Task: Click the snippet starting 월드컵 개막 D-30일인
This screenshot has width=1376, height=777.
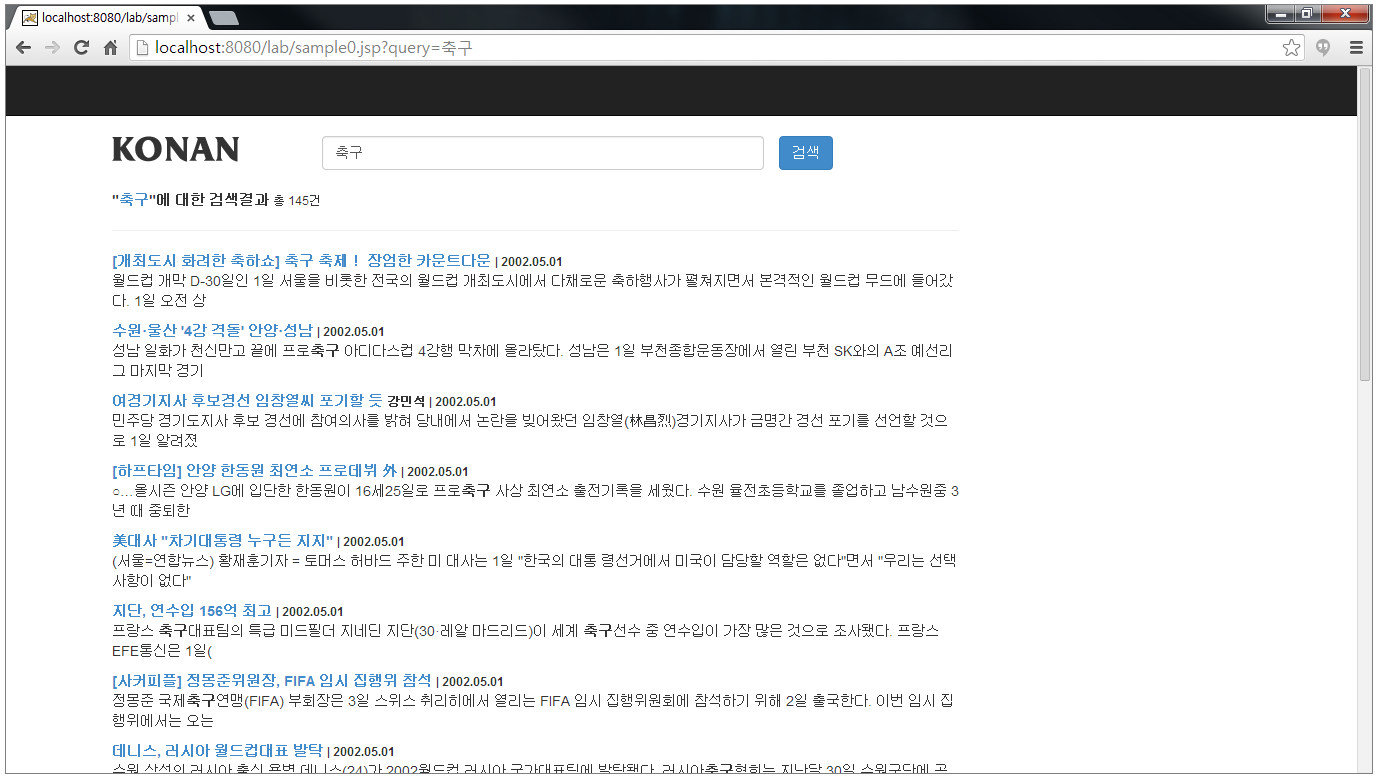Action: [533, 290]
